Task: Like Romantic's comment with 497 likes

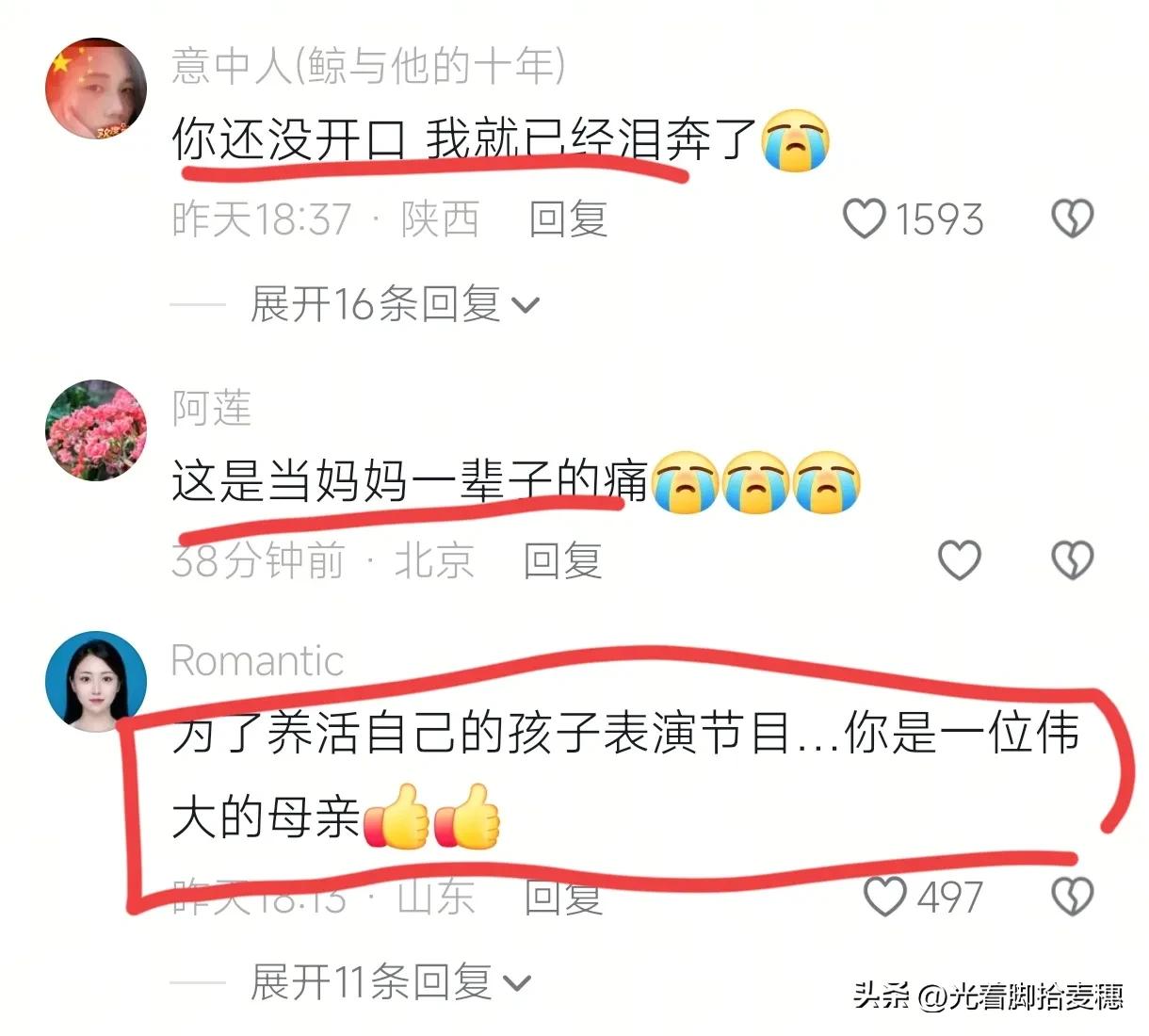Action: pyautogui.click(x=885, y=896)
